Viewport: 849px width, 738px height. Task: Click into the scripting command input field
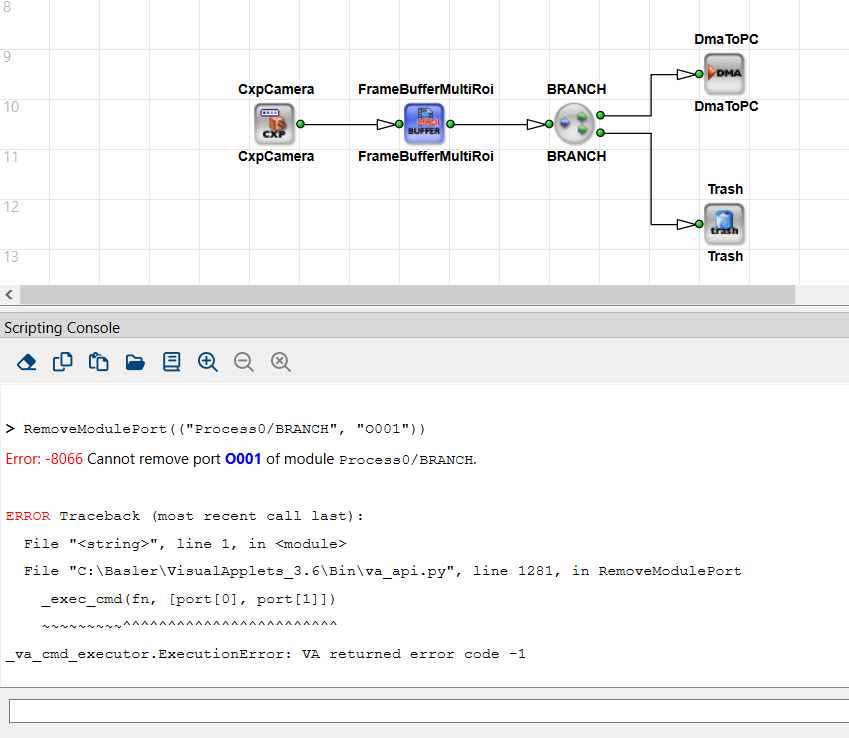click(x=428, y=711)
